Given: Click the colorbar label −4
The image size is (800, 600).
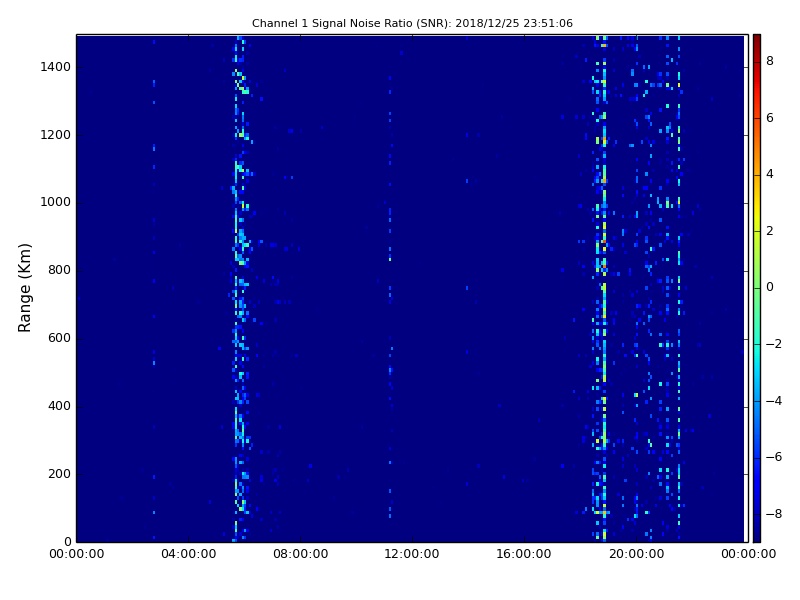Looking at the screenshot, I should [773, 401].
